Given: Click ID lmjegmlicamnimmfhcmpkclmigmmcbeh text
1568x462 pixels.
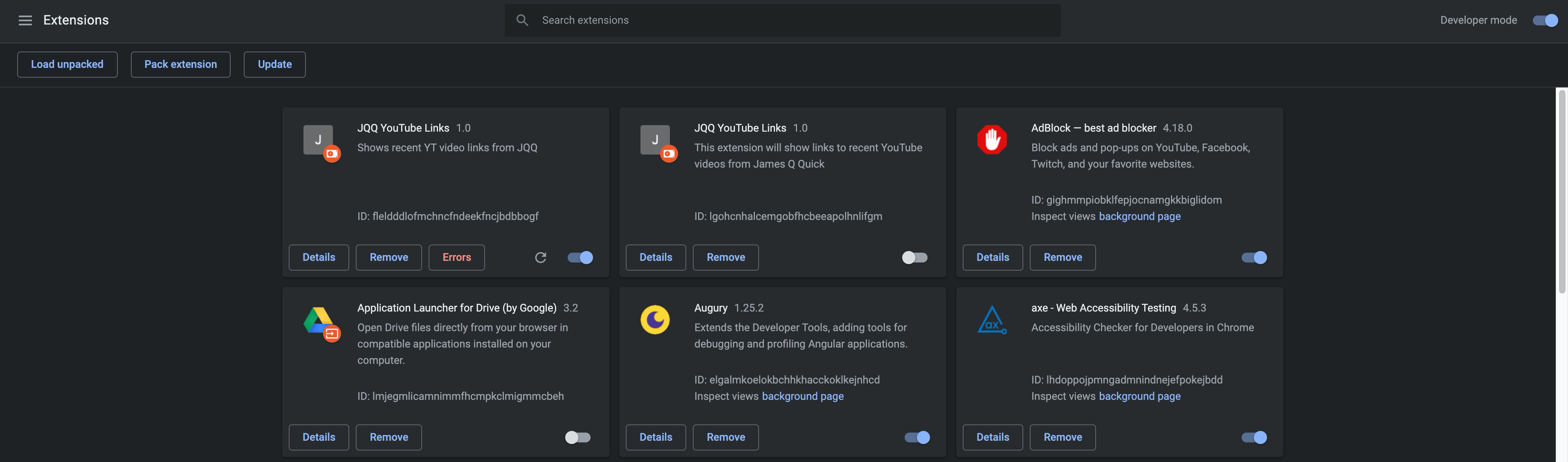Looking at the screenshot, I should click(460, 396).
